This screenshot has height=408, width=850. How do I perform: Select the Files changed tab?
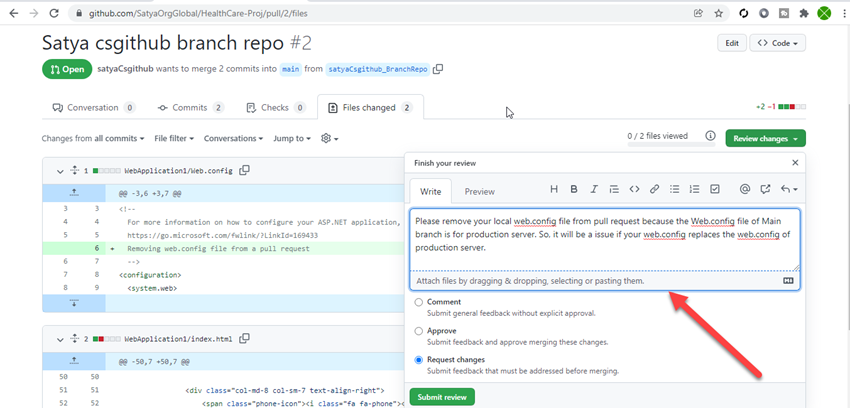[x=370, y=108]
